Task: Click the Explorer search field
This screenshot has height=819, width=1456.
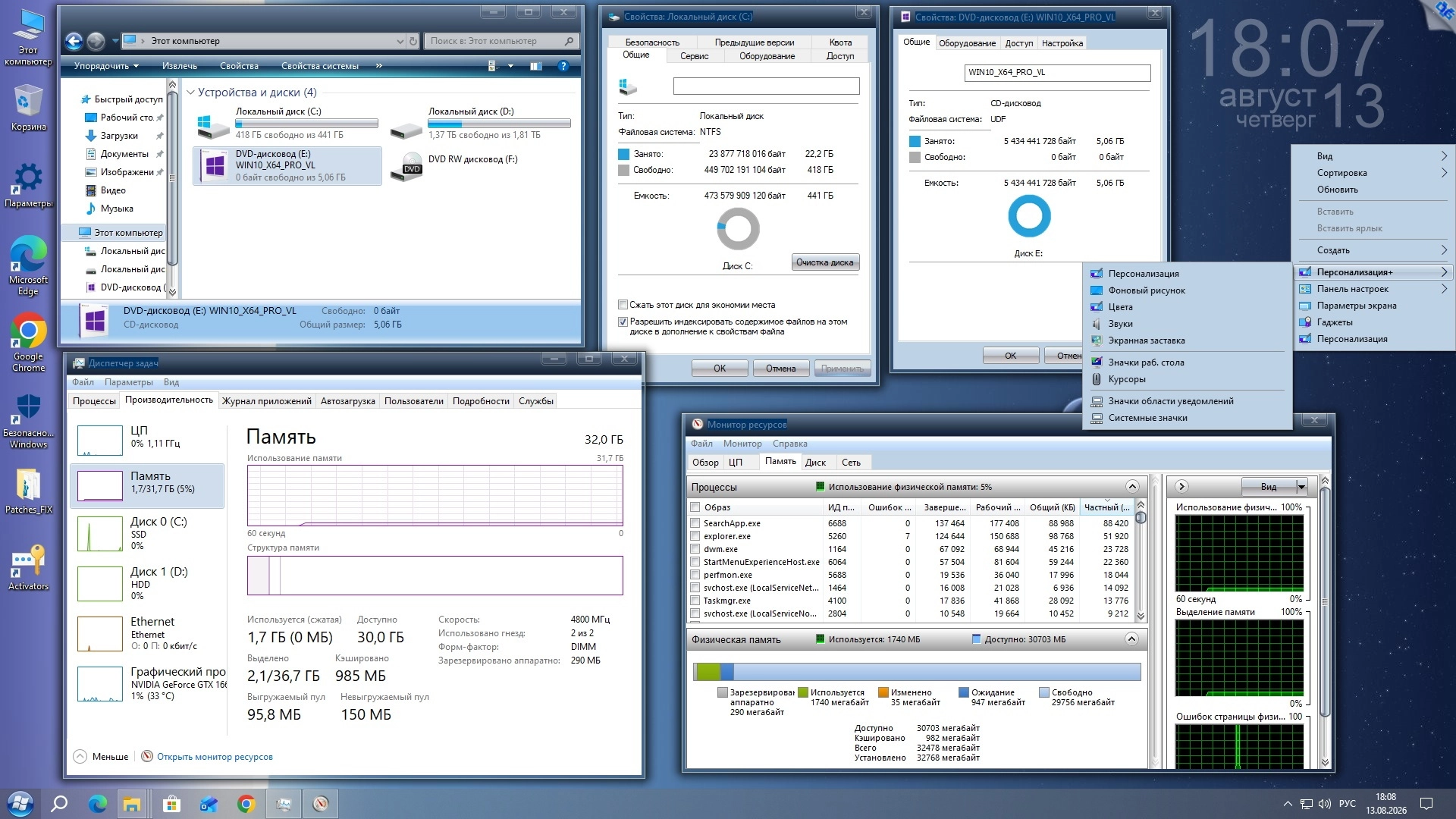Action: click(x=501, y=41)
